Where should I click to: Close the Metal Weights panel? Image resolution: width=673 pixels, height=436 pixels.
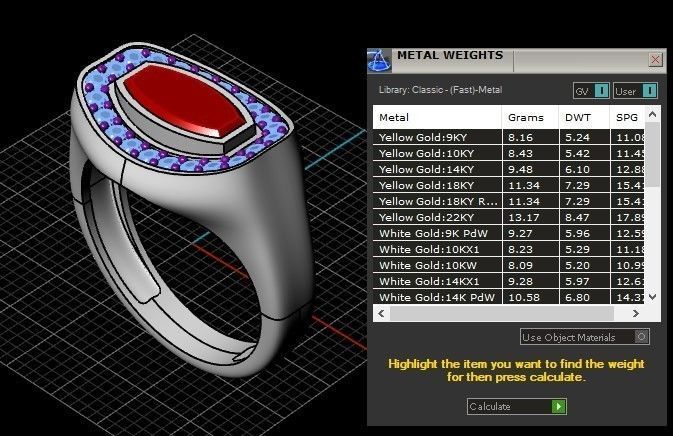[x=655, y=60]
